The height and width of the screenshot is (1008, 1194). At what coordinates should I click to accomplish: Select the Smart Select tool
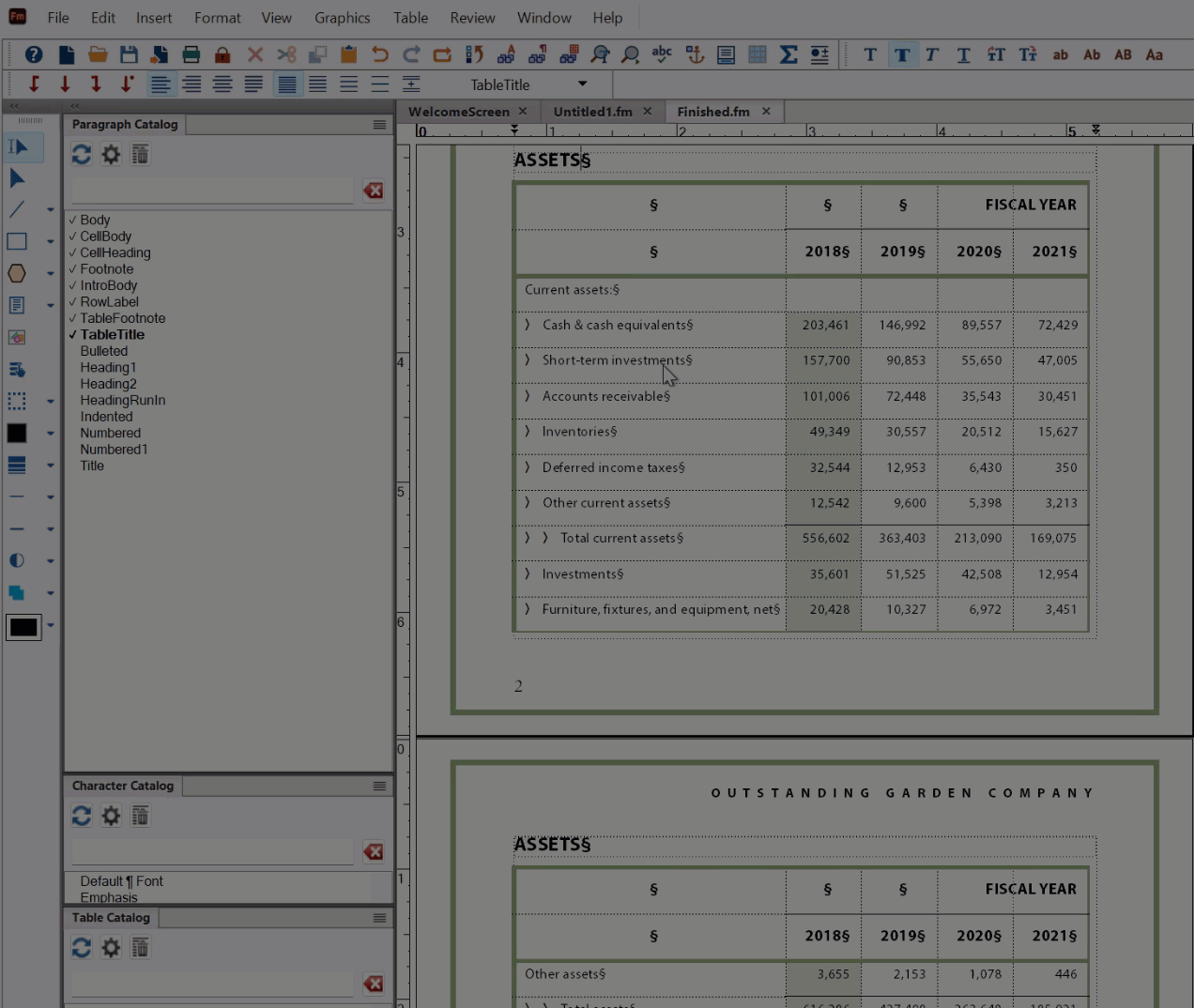15,147
